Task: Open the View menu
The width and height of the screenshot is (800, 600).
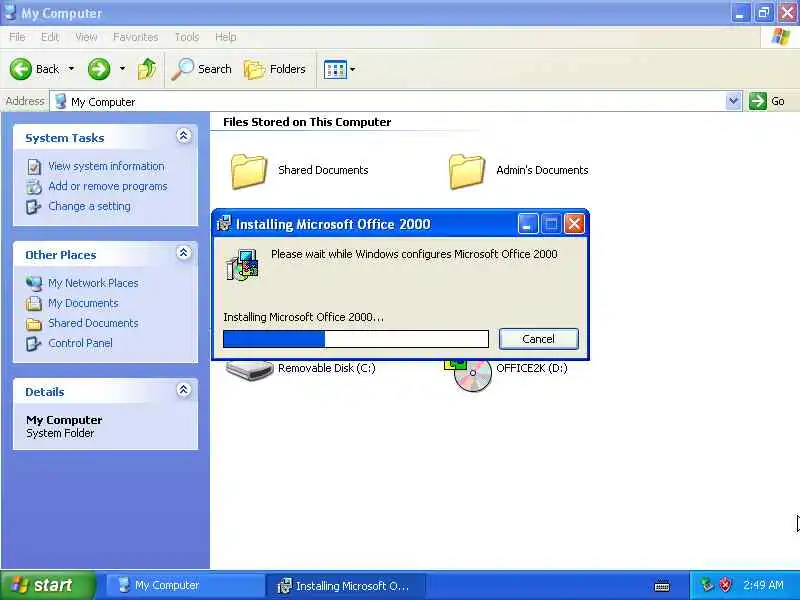Action: pos(86,37)
